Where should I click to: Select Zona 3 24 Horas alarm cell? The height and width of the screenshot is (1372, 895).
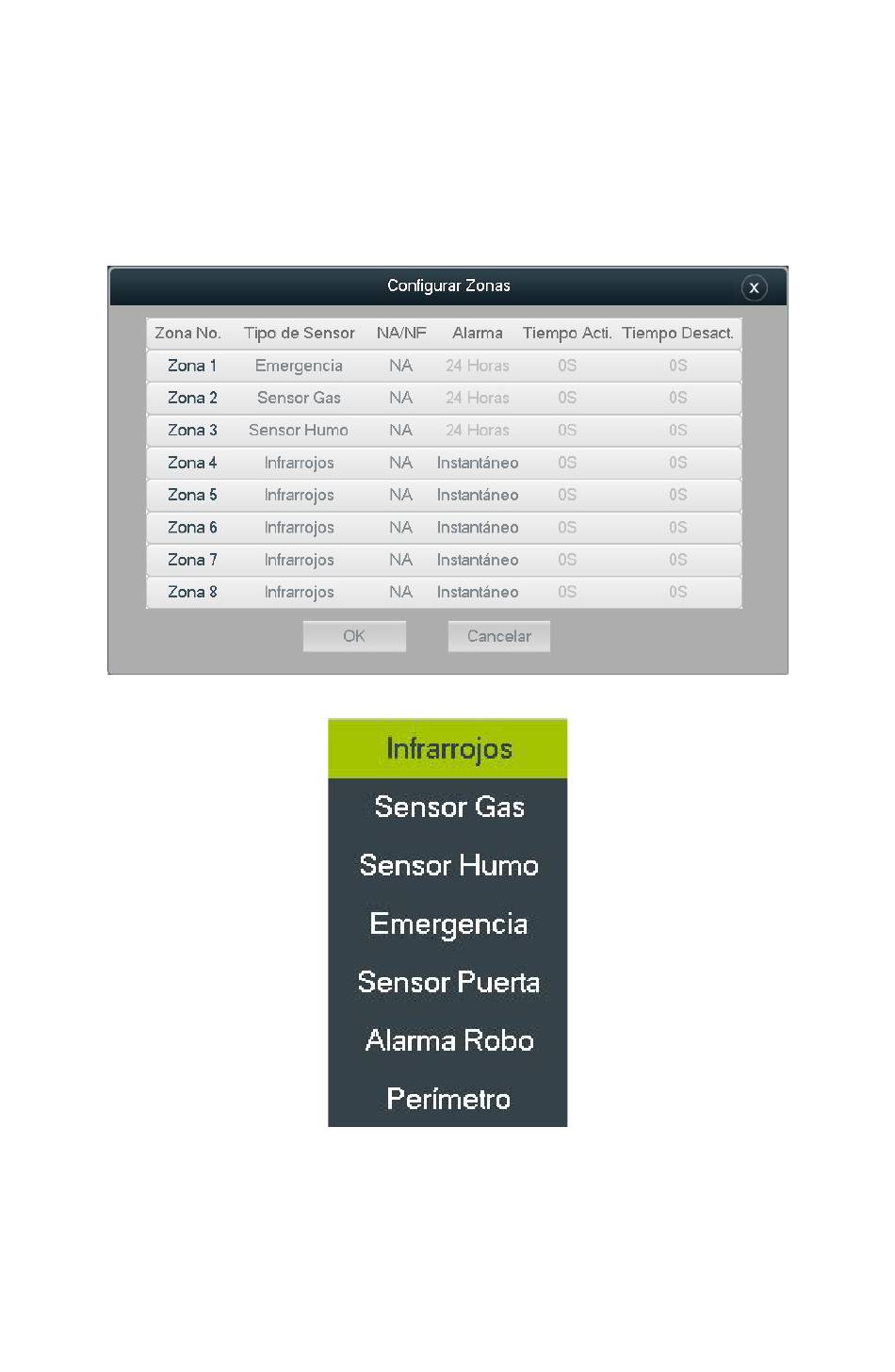tap(478, 430)
